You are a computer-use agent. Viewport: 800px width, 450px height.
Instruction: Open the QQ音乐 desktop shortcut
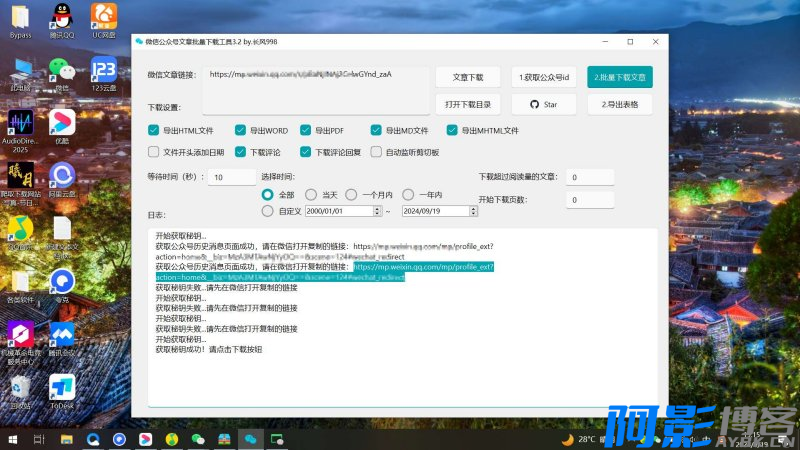[20, 234]
